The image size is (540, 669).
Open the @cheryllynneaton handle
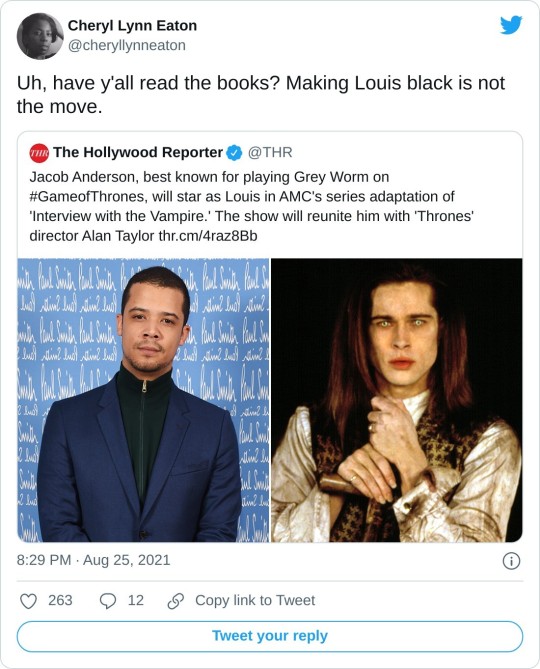pos(127,45)
